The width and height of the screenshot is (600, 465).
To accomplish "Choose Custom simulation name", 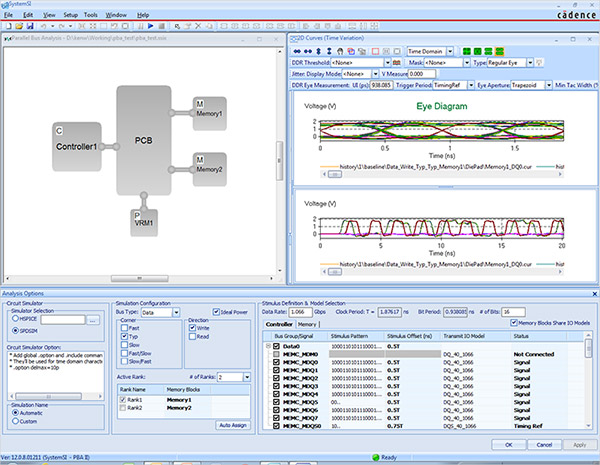I will 15,421.
